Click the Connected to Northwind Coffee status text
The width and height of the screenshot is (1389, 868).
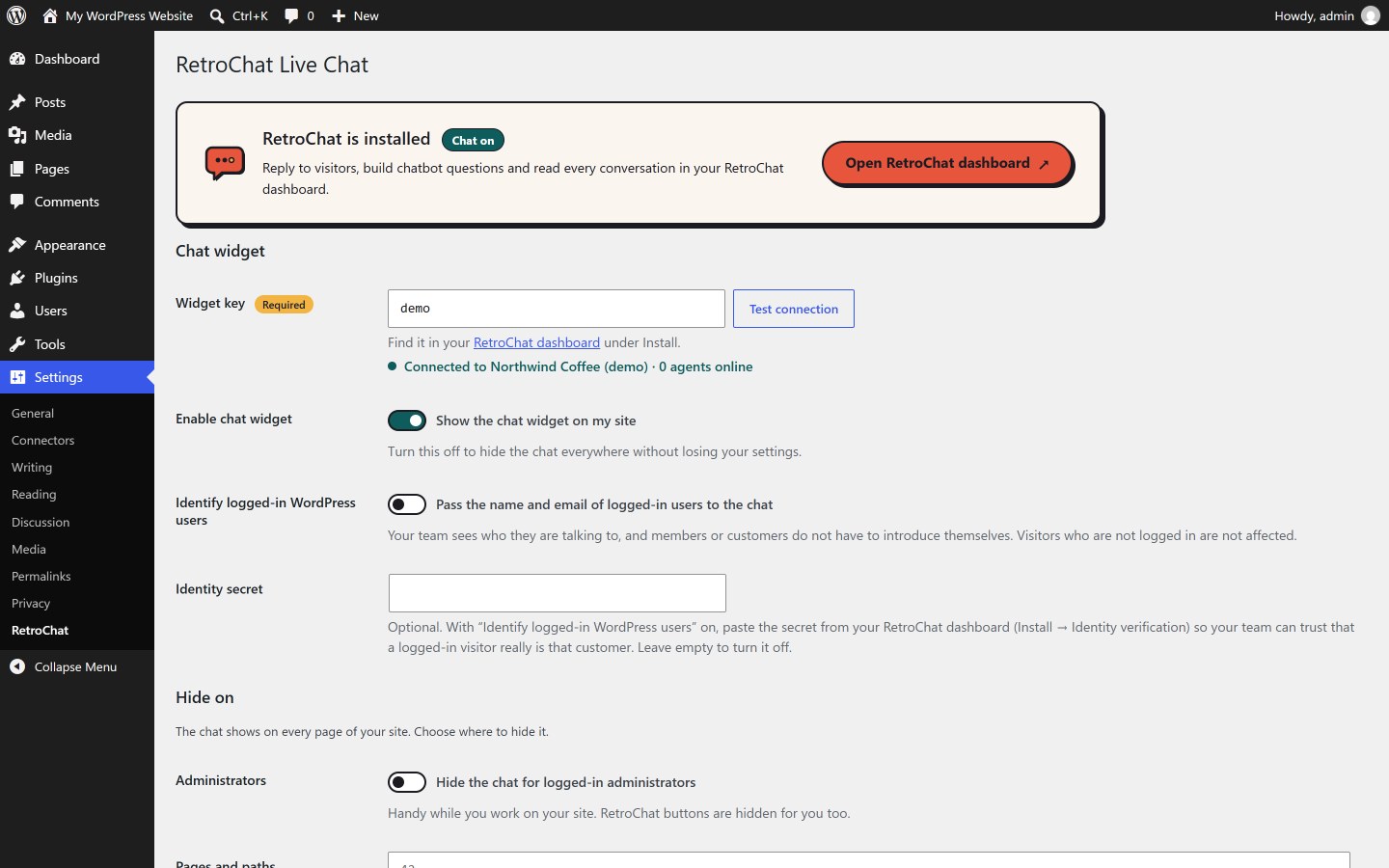coord(578,366)
